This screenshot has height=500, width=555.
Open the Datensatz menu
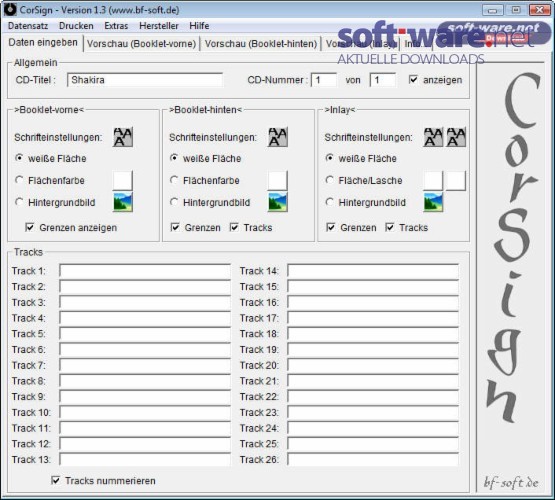(28, 26)
